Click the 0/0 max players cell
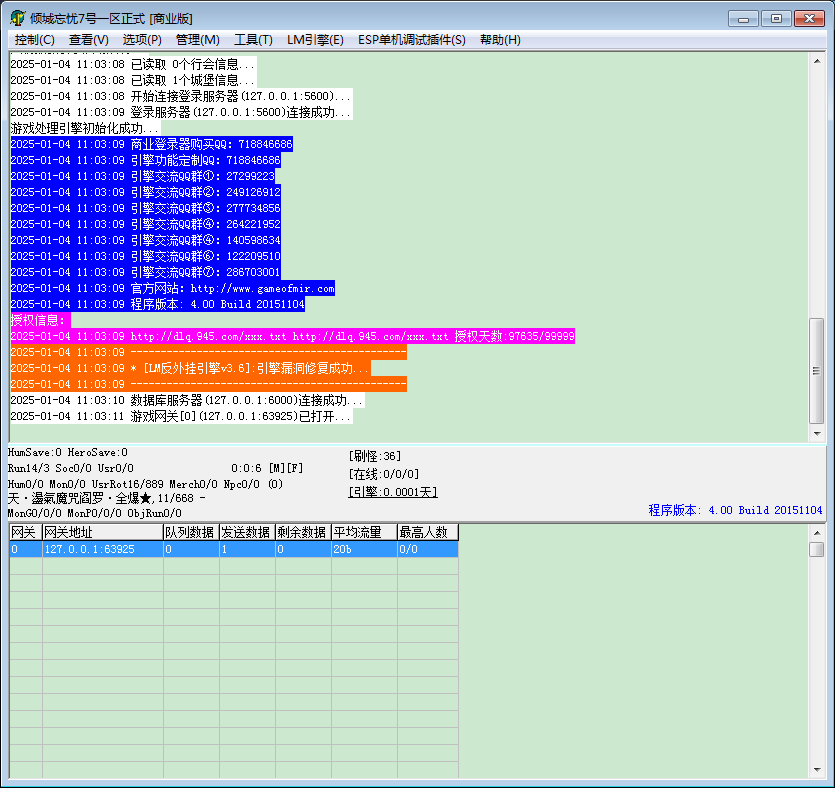 (428, 549)
